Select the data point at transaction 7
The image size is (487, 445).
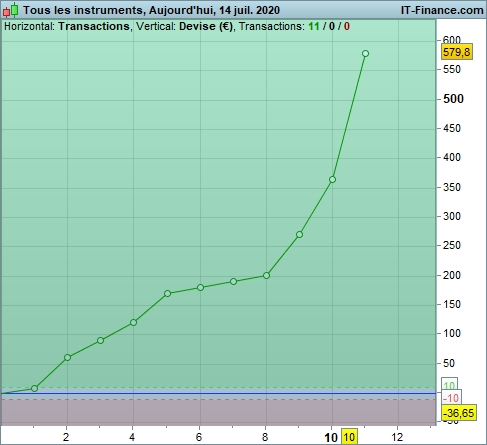pyautogui.click(x=233, y=282)
